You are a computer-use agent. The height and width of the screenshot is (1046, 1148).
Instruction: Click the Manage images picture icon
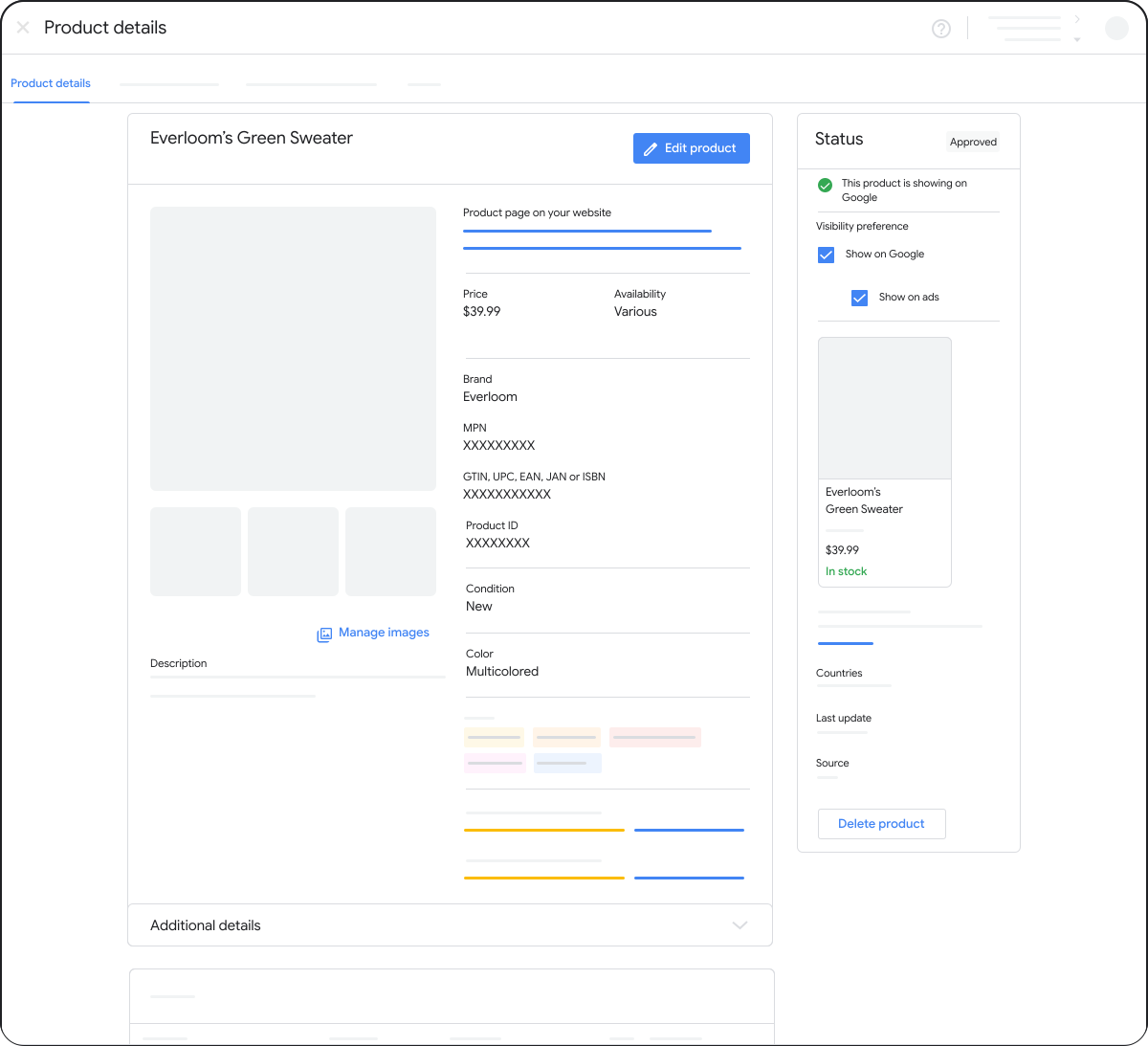click(324, 634)
